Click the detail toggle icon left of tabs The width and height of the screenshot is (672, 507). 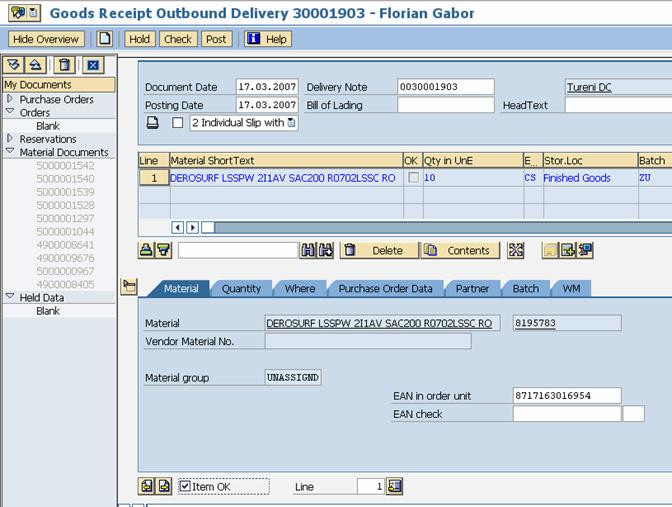pos(128,287)
